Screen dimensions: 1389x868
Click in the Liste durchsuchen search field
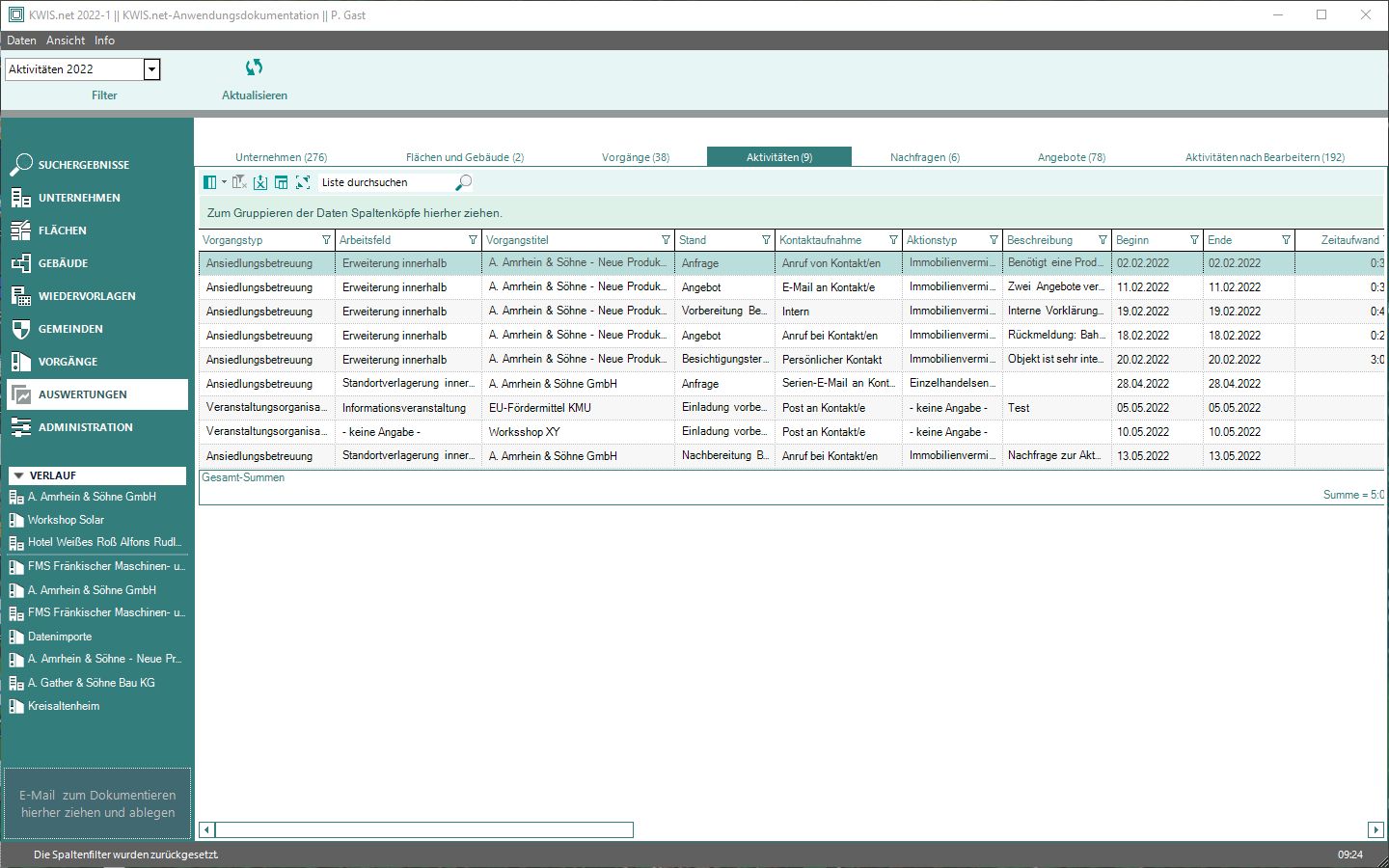(386, 182)
